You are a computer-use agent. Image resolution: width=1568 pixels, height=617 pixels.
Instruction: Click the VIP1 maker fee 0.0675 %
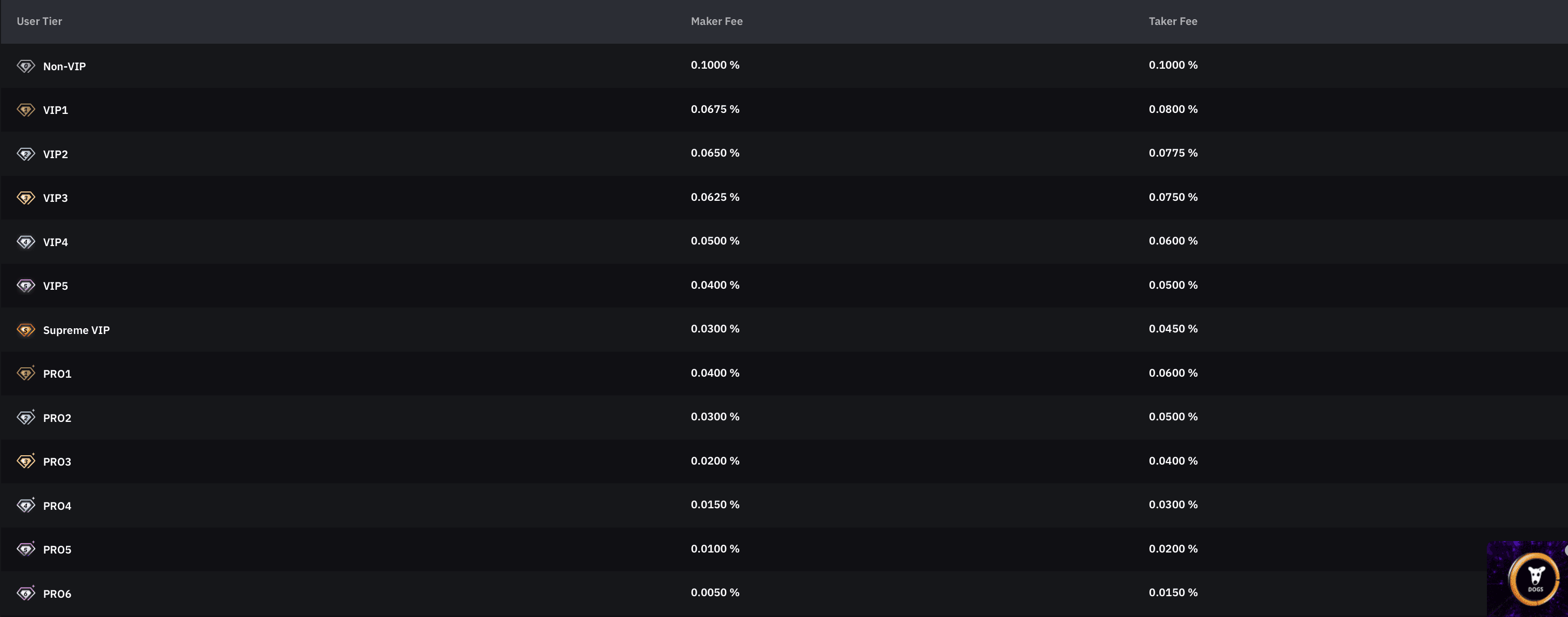point(715,109)
